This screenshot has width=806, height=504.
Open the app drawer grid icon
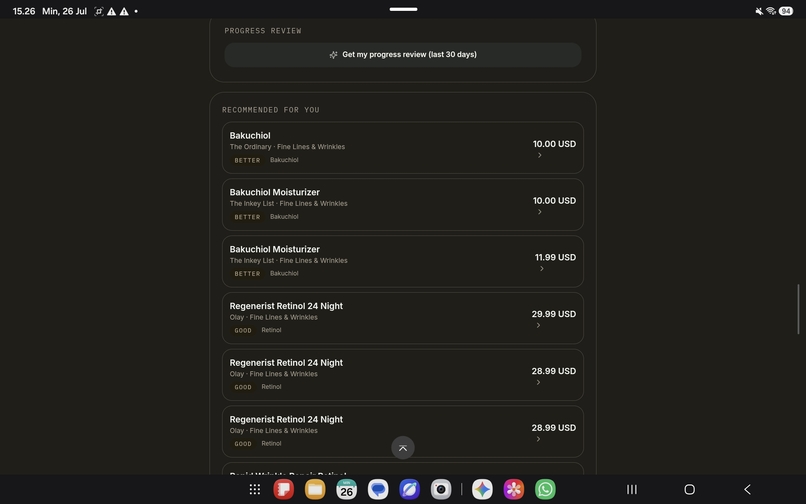pos(255,489)
